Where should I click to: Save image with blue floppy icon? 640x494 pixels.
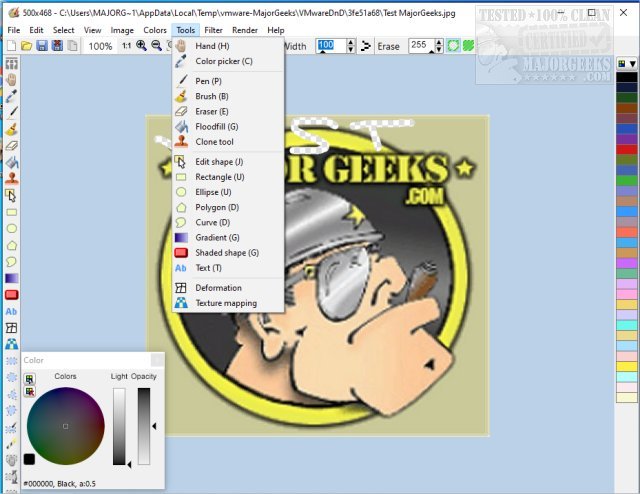(42, 46)
